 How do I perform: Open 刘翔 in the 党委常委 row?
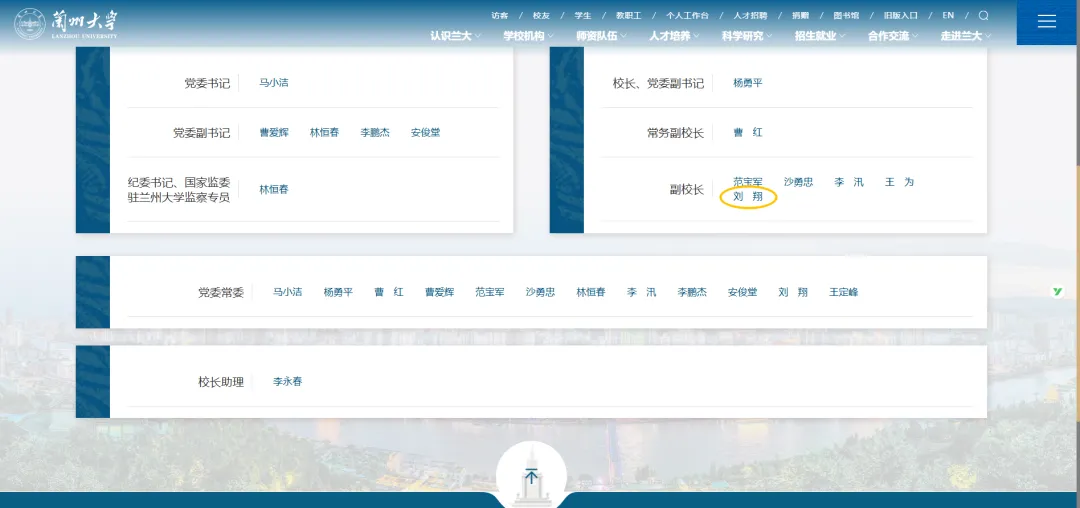pos(793,292)
